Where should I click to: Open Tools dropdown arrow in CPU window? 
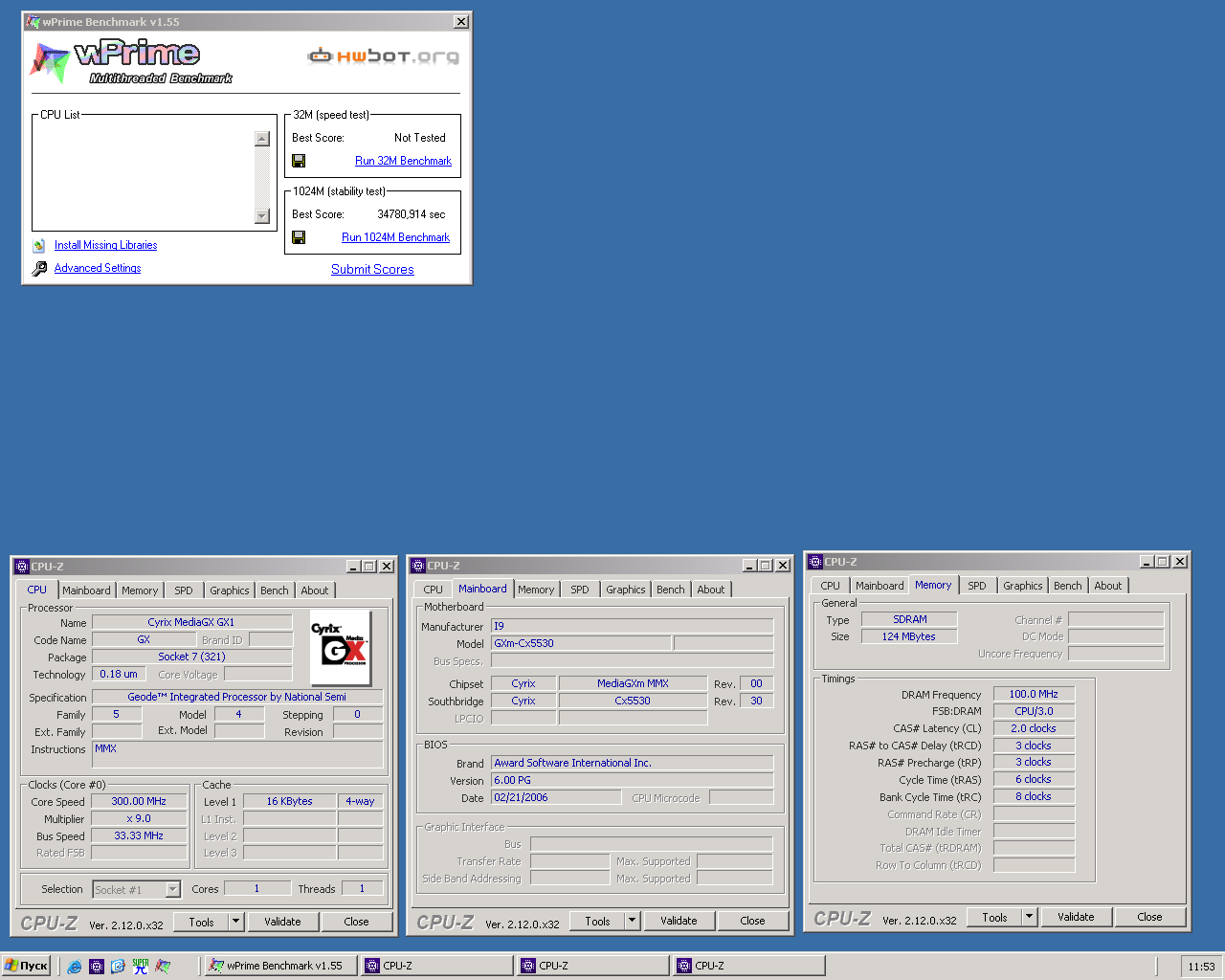coord(235,922)
